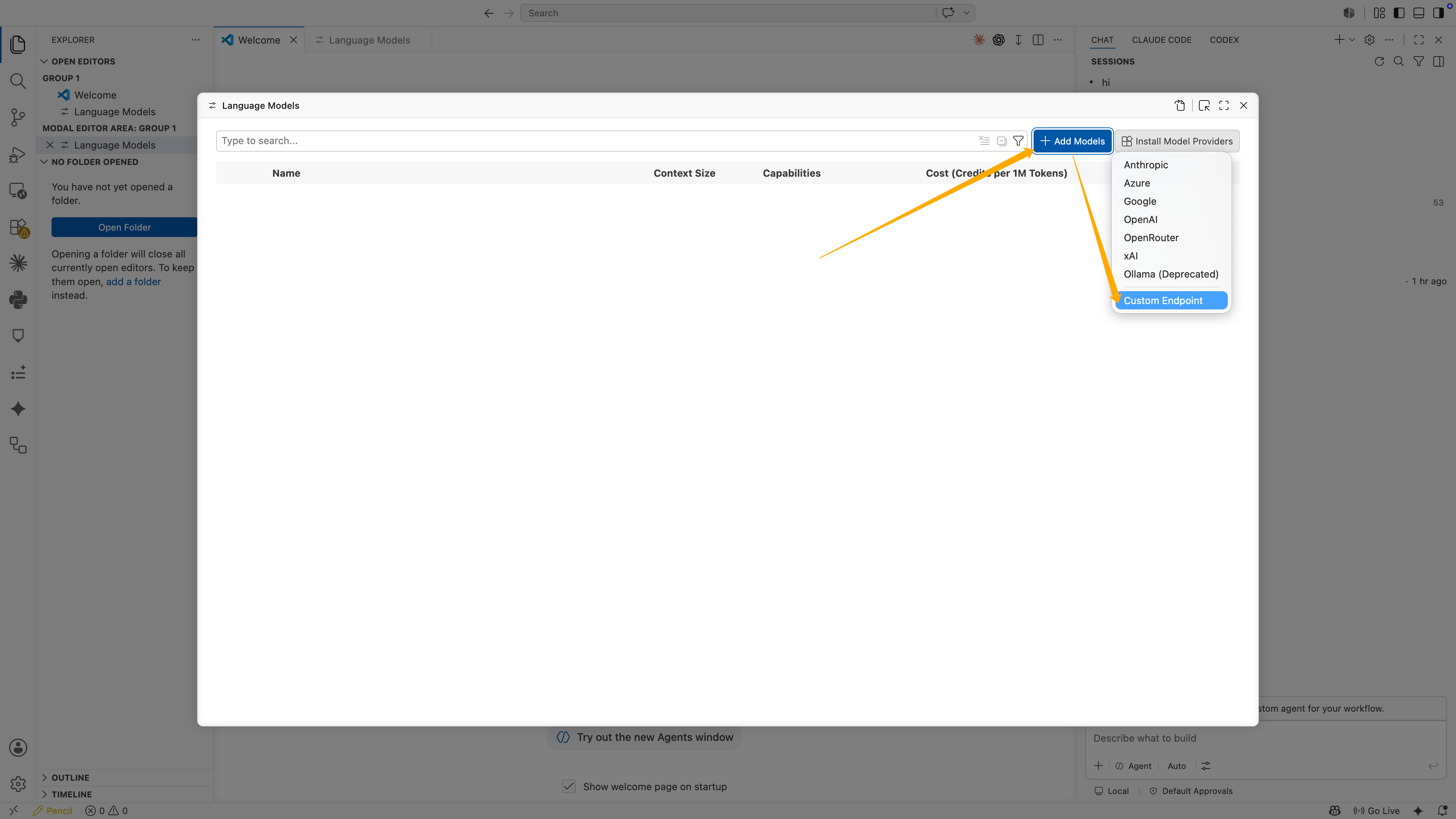The width and height of the screenshot is (1456, 819).
Task: Open the Claude starburst icon in activity bar
Action: point(18,263)
